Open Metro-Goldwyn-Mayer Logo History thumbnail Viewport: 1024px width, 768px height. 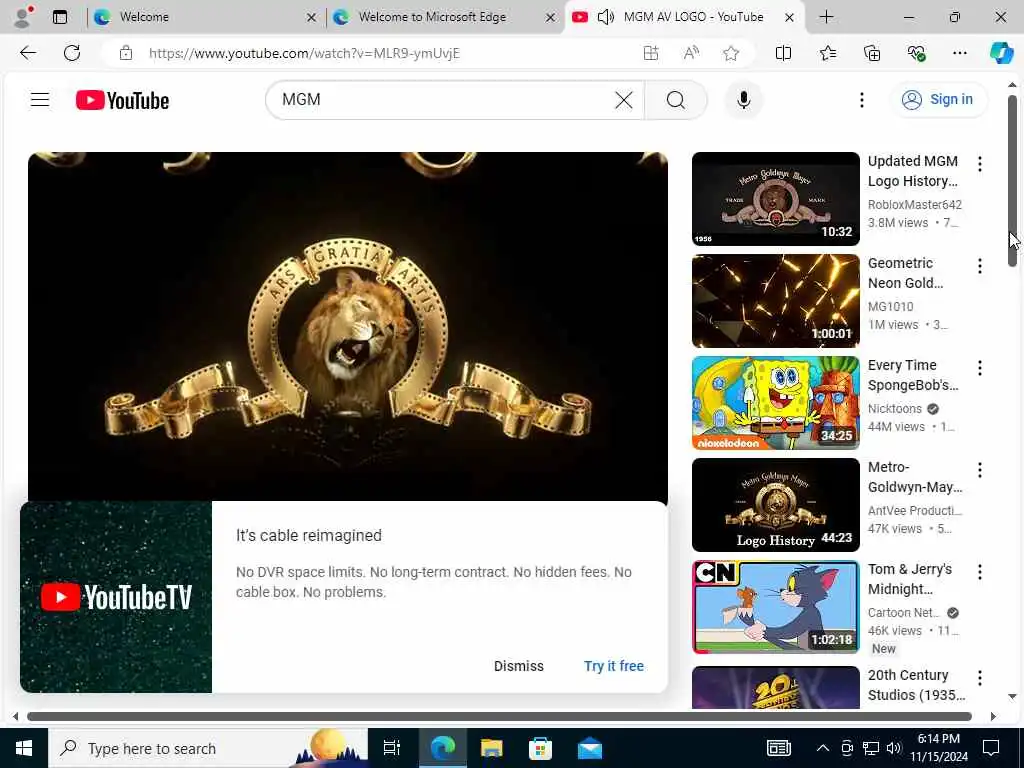click(x=776, y=505)
